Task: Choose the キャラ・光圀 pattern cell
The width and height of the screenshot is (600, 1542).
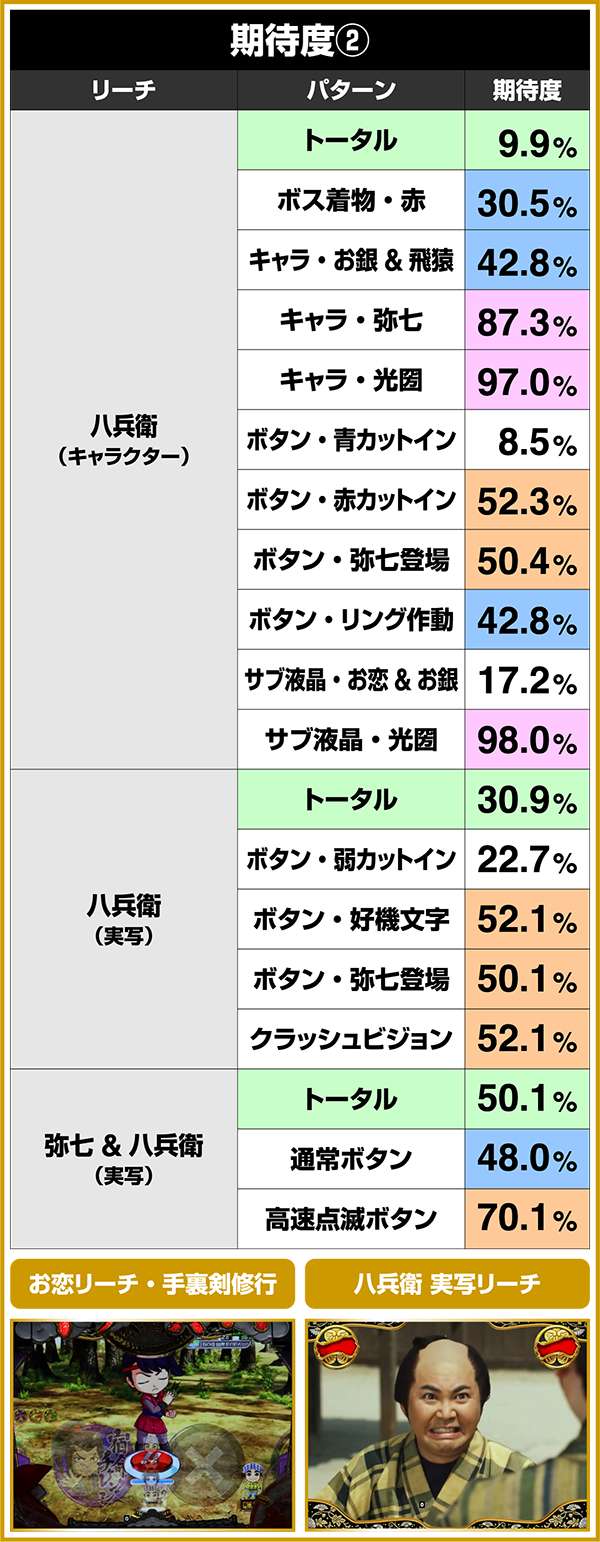Action: tap(351, 381)
